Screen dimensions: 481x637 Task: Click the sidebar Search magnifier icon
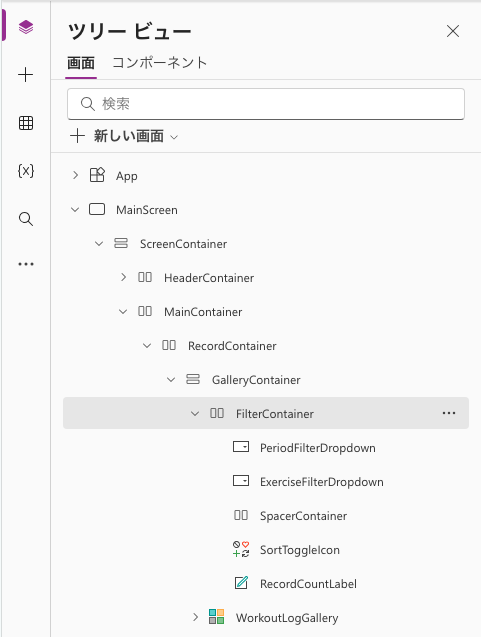click(x=26, y=219)
